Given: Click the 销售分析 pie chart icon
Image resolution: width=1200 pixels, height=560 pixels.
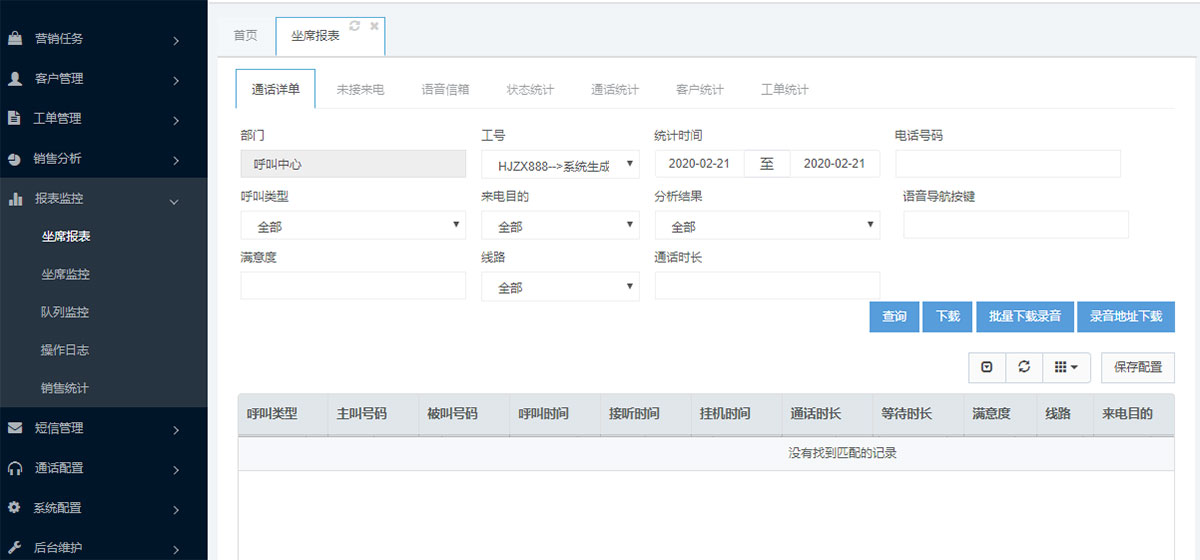Looking at the screenshot, I should tap(14, 159).
